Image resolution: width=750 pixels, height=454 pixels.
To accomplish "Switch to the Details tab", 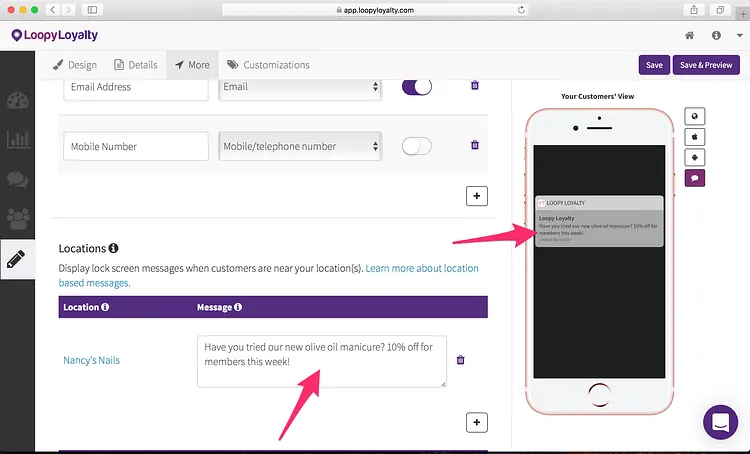I will coord(136,65).
